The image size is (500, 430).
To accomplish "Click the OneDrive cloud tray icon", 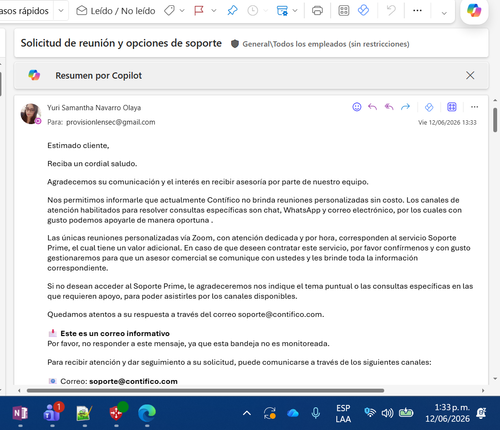I will click(293, 413).
